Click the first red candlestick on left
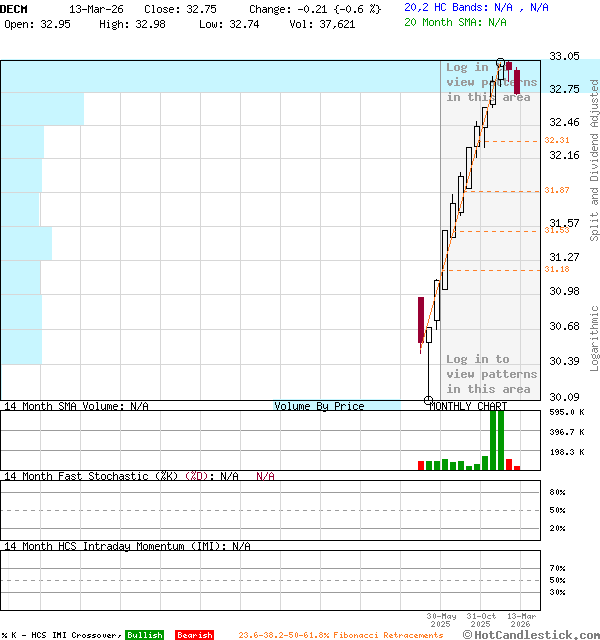The width and height of the screenshot is (600, 640). 421,321
